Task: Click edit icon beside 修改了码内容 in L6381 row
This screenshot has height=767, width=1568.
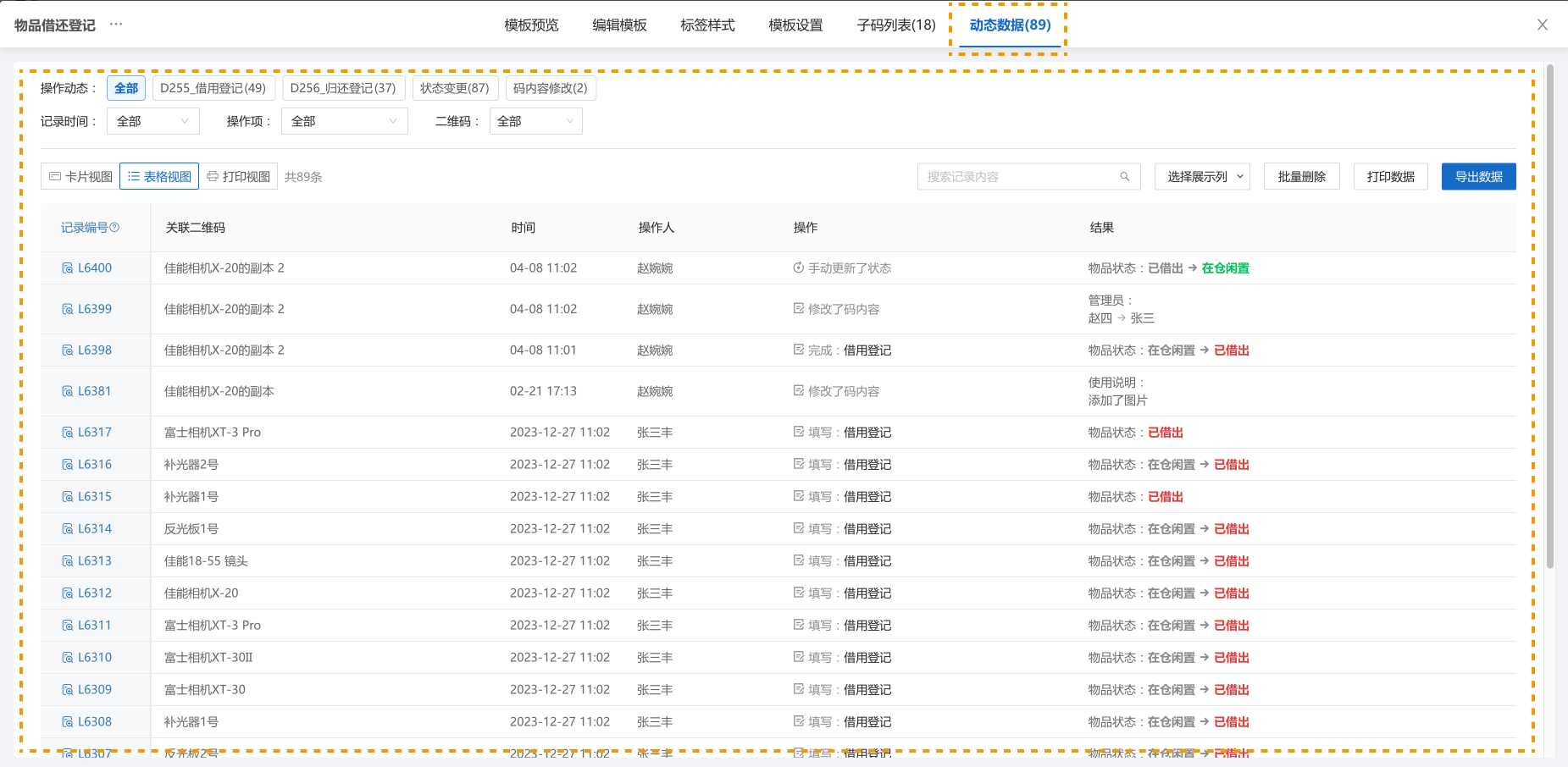Action: tap(798, 390)
